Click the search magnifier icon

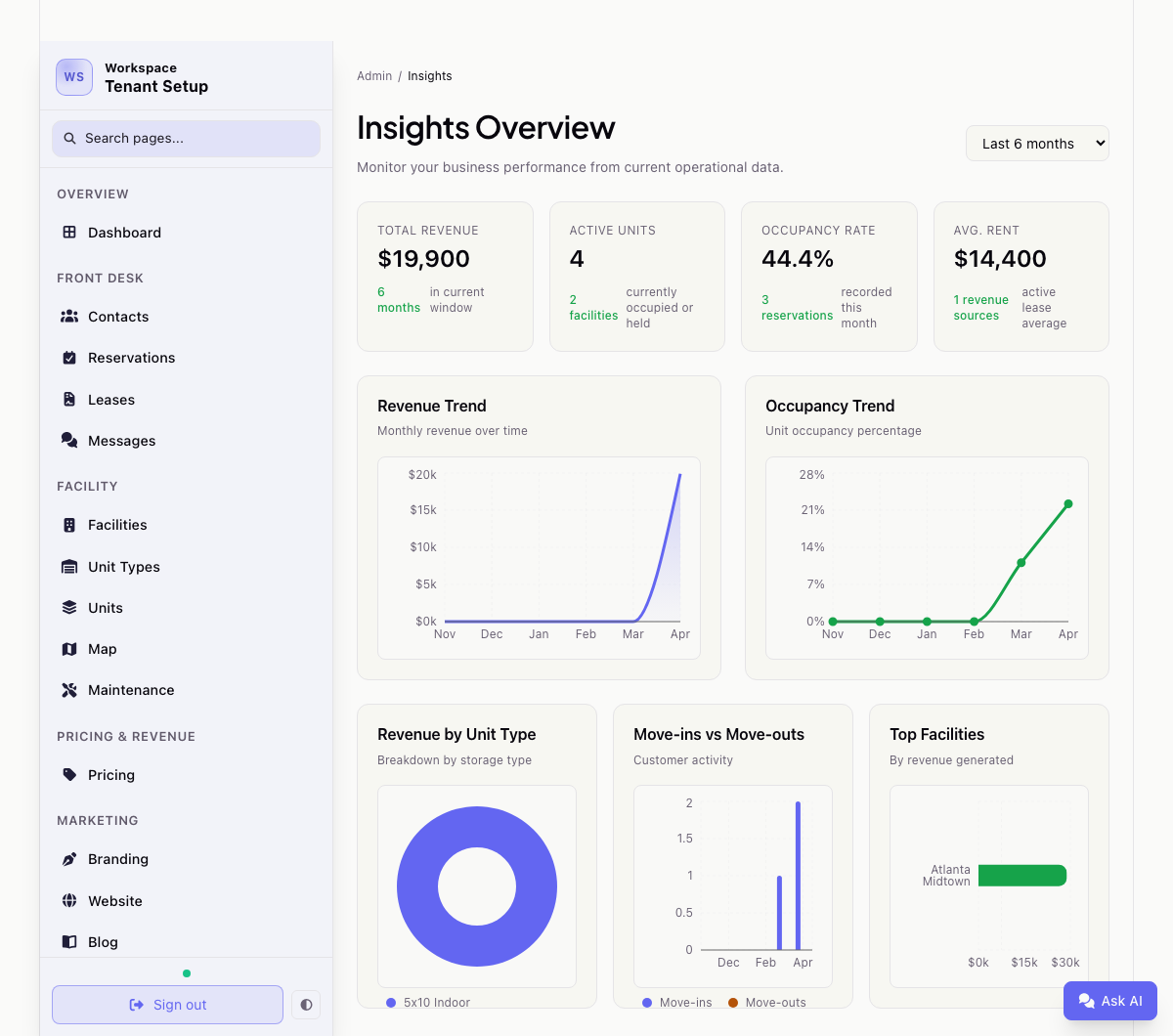(x=69, y=139)
